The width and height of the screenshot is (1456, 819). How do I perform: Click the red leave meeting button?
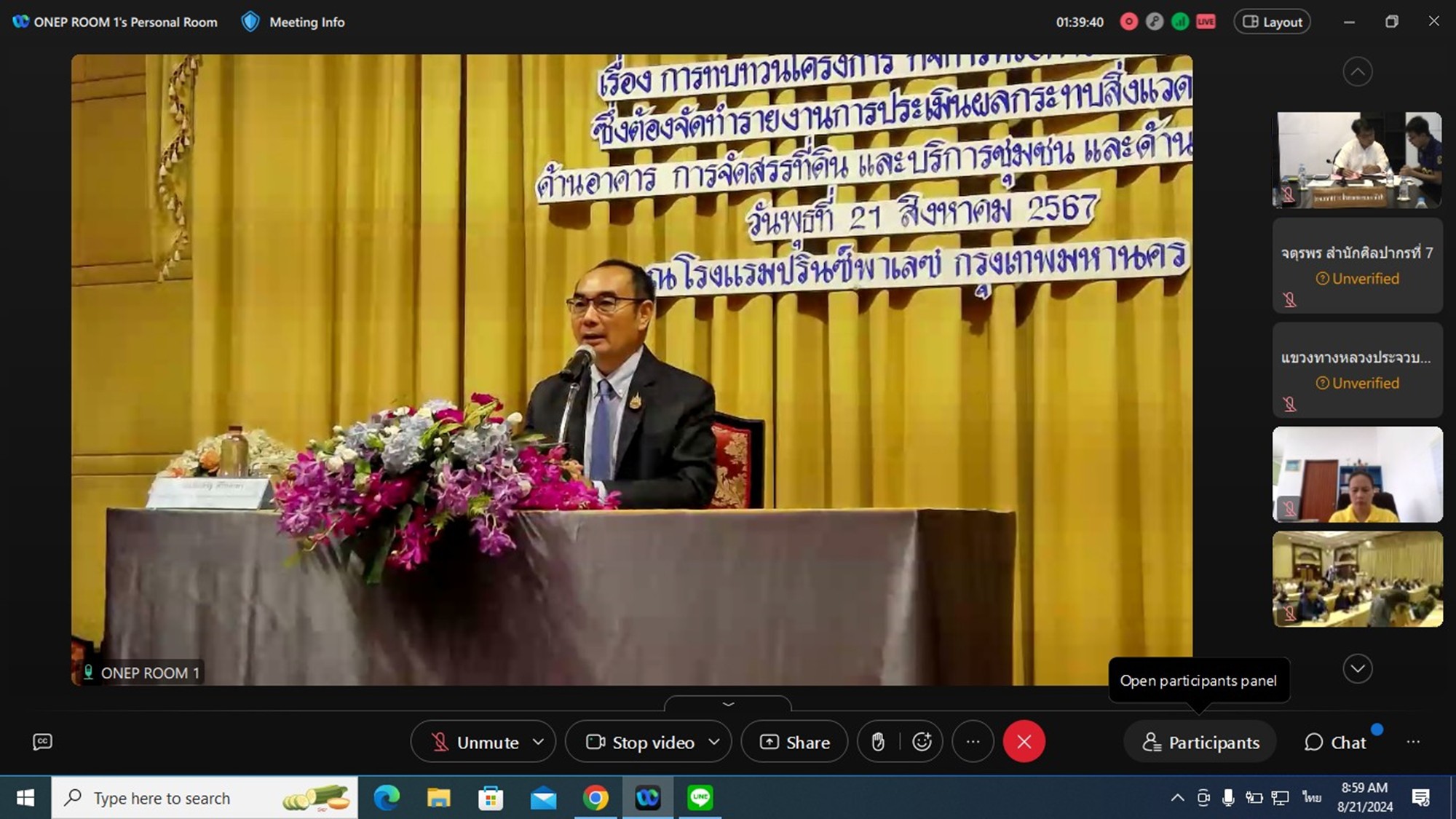click(x=1024, y=742)
